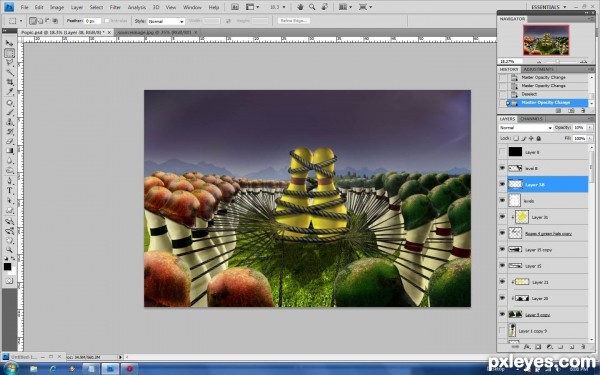This screenshot has width=600, height=375.
Task: Select the Crop tool
Action: (x=9, y=82)
